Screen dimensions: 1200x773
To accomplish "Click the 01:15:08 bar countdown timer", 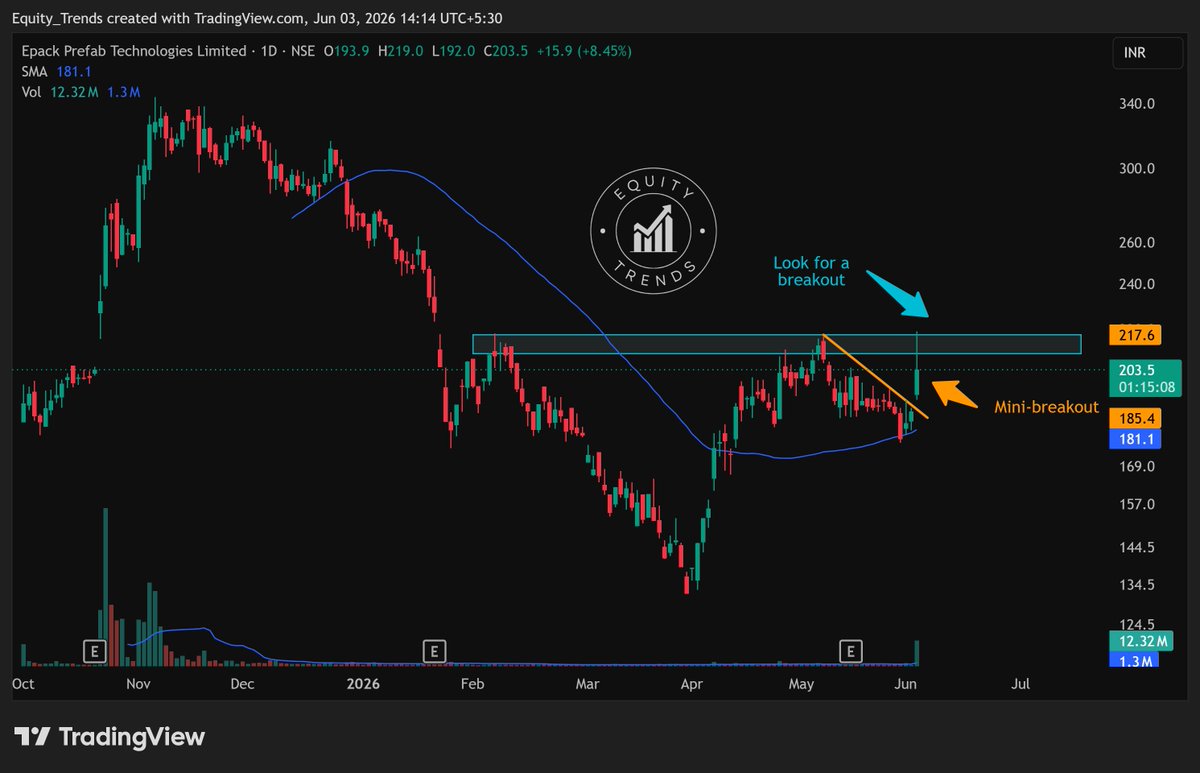I will [1147, 388].
